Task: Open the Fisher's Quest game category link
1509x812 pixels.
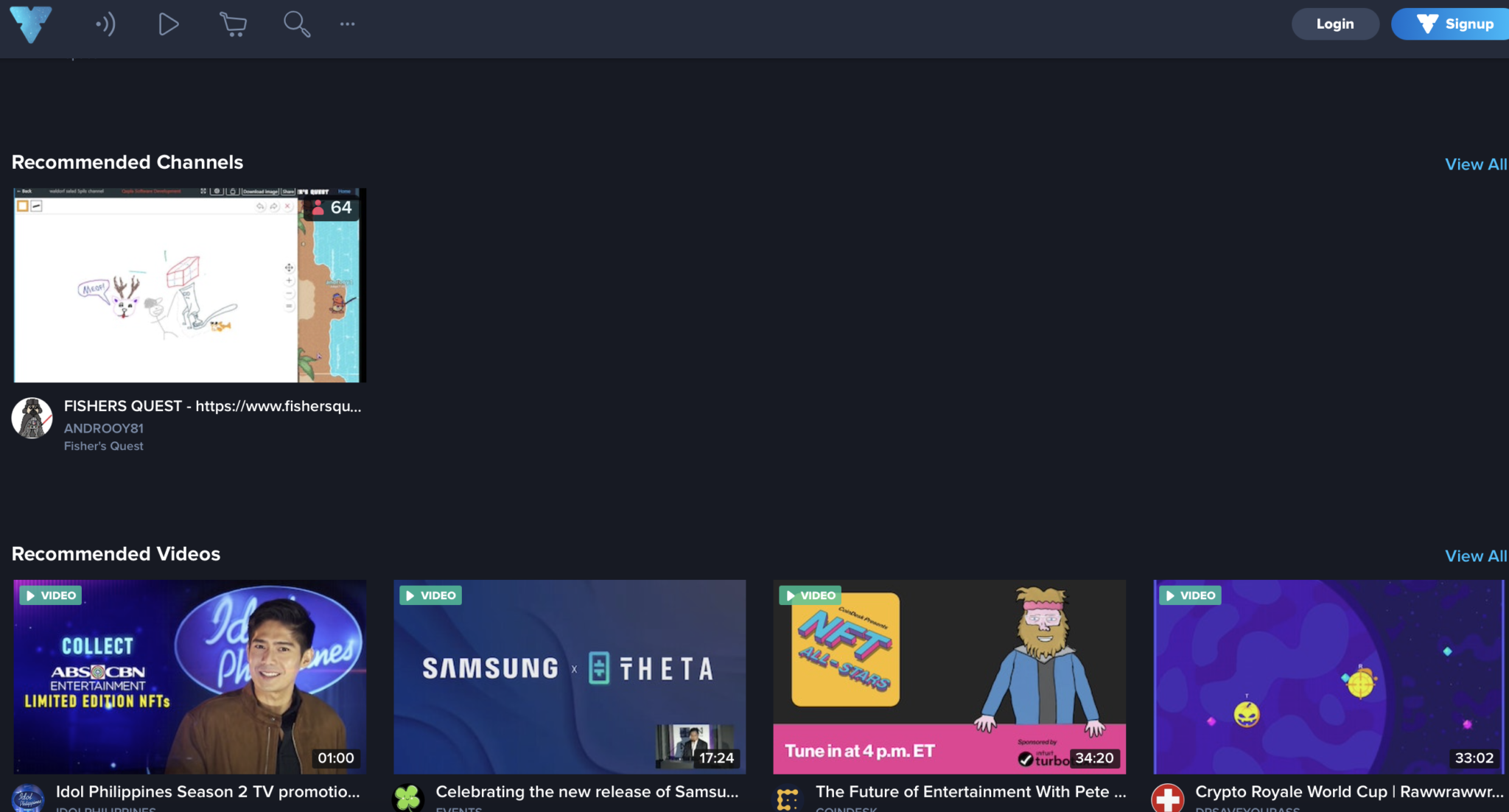Action: pos(104,446)
